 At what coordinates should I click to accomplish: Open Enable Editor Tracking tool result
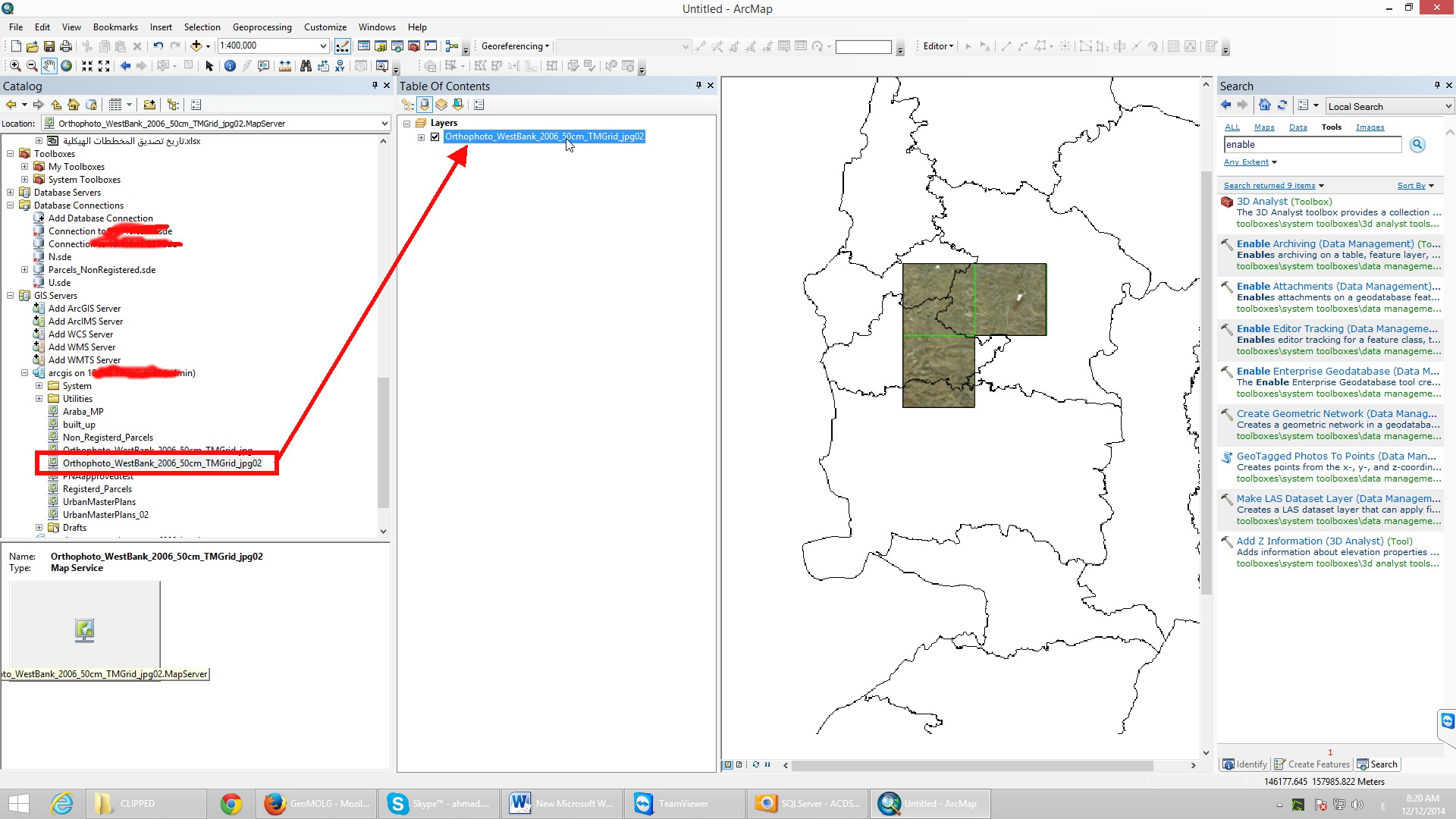(x=1336, y=329)
